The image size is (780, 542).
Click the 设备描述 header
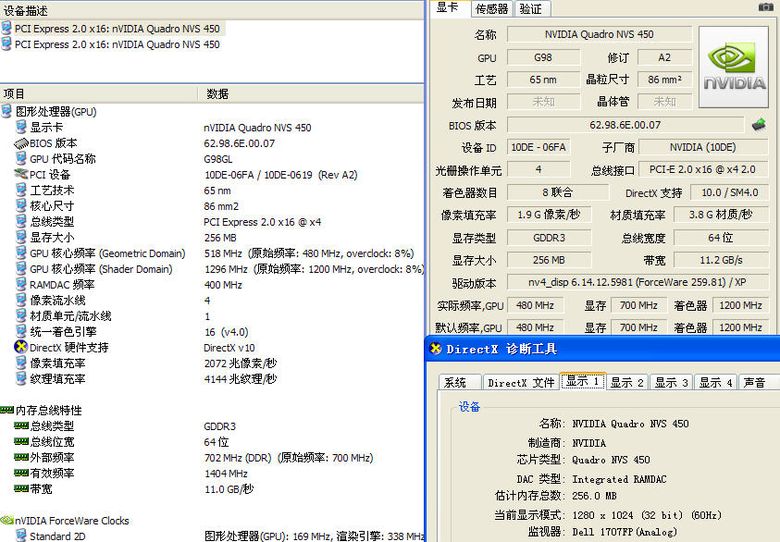click(211, 10)
